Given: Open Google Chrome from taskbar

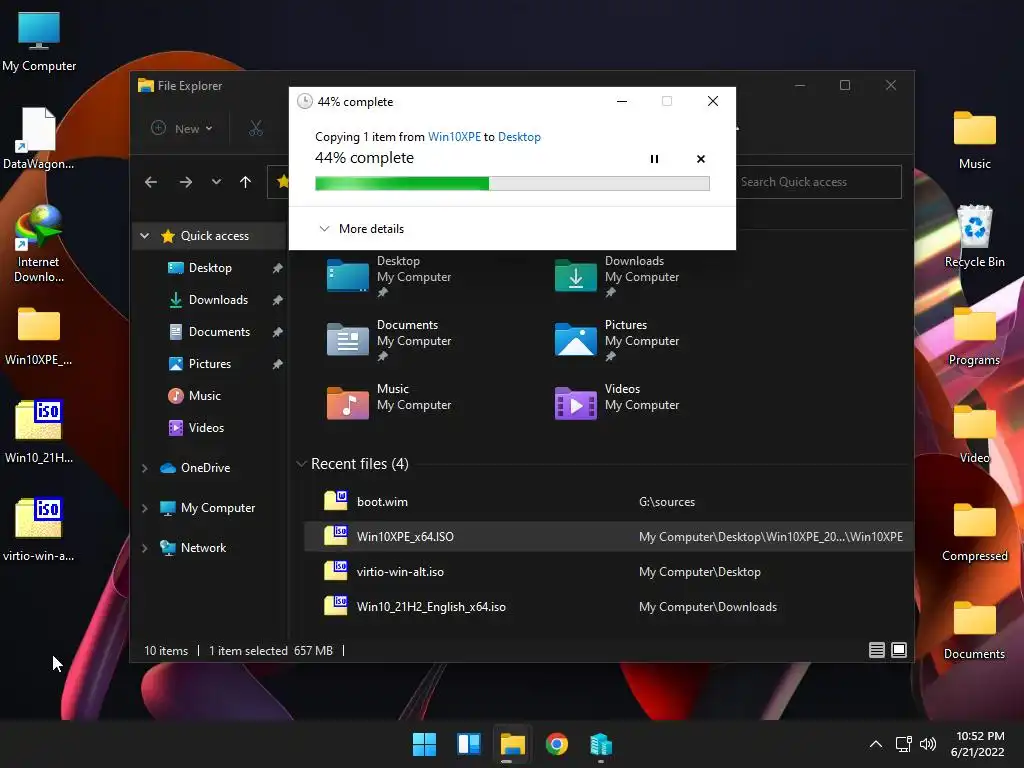Looking at the screenshot, I should [x=557, y=744].
